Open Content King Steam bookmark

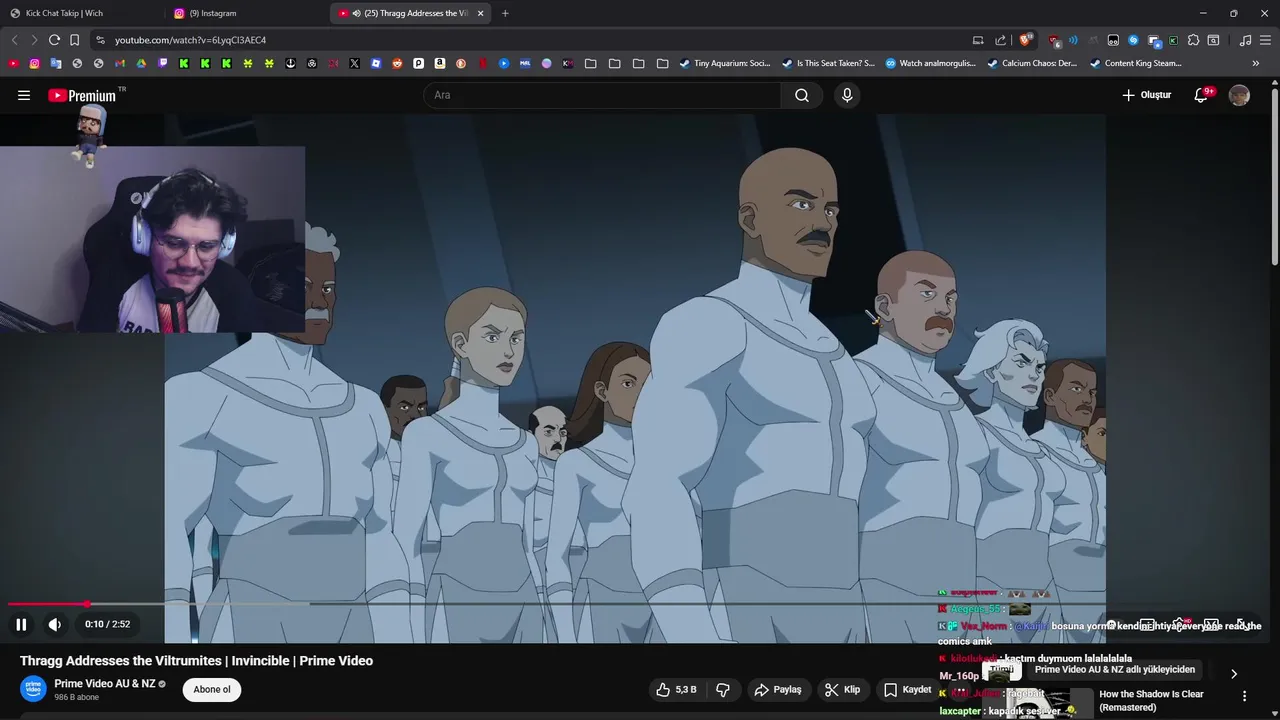pos(1136,63)
